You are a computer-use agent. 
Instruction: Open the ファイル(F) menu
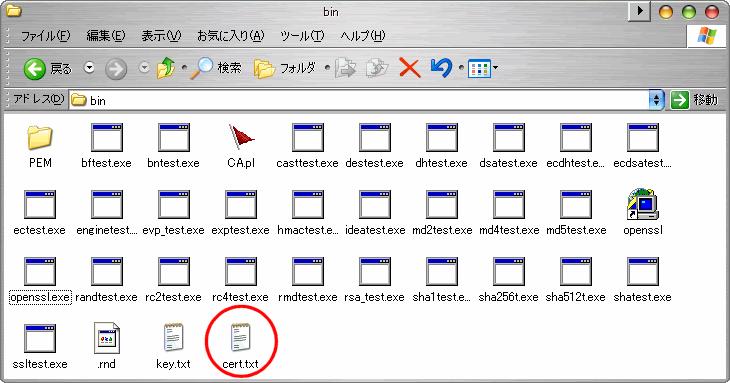point(46,36)
